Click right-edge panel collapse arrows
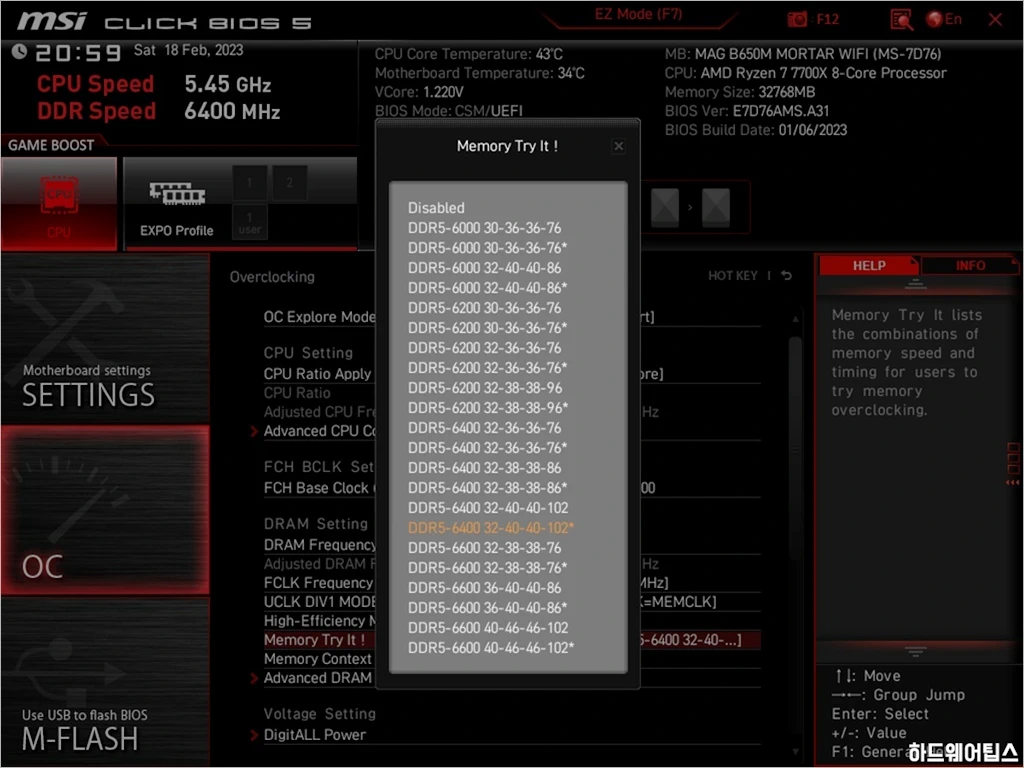Screen dimensions: 1024x768 click(x=1013, y=483)
